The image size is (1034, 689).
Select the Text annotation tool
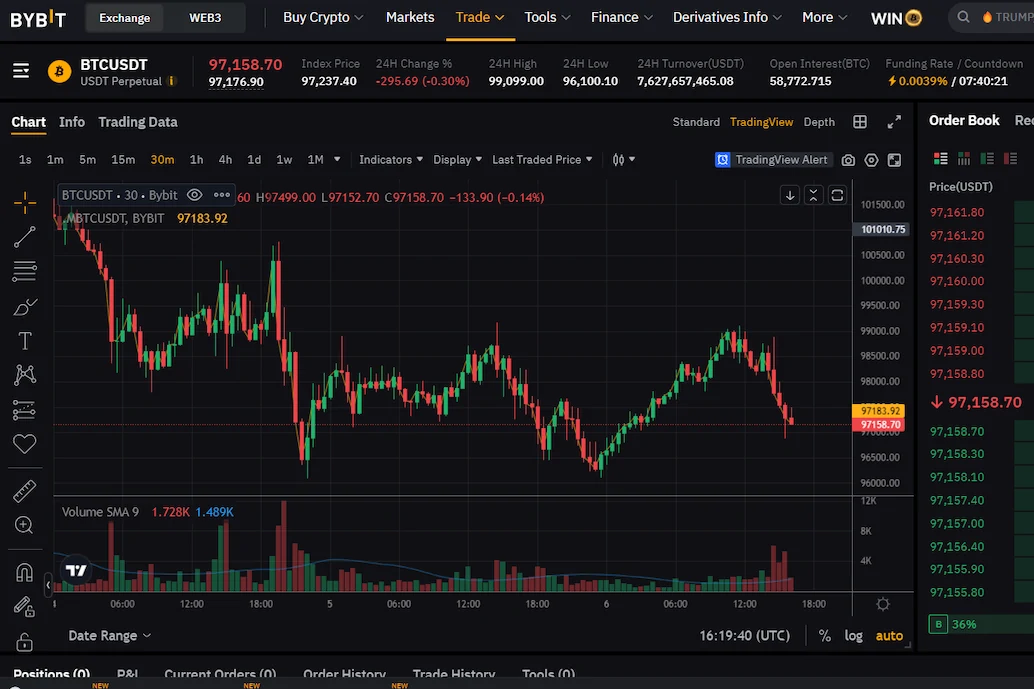pos(24,341)
